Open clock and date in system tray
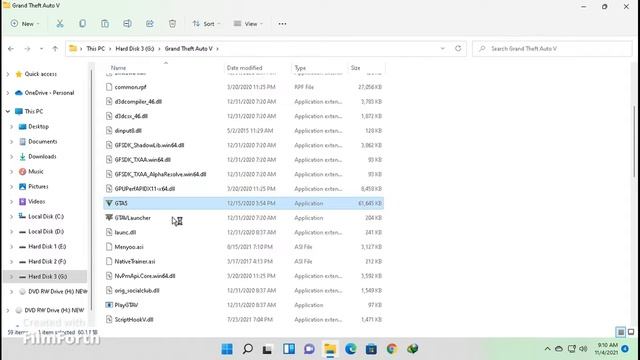The width and height of the screenshot is (640, 360). pos(606,349)
